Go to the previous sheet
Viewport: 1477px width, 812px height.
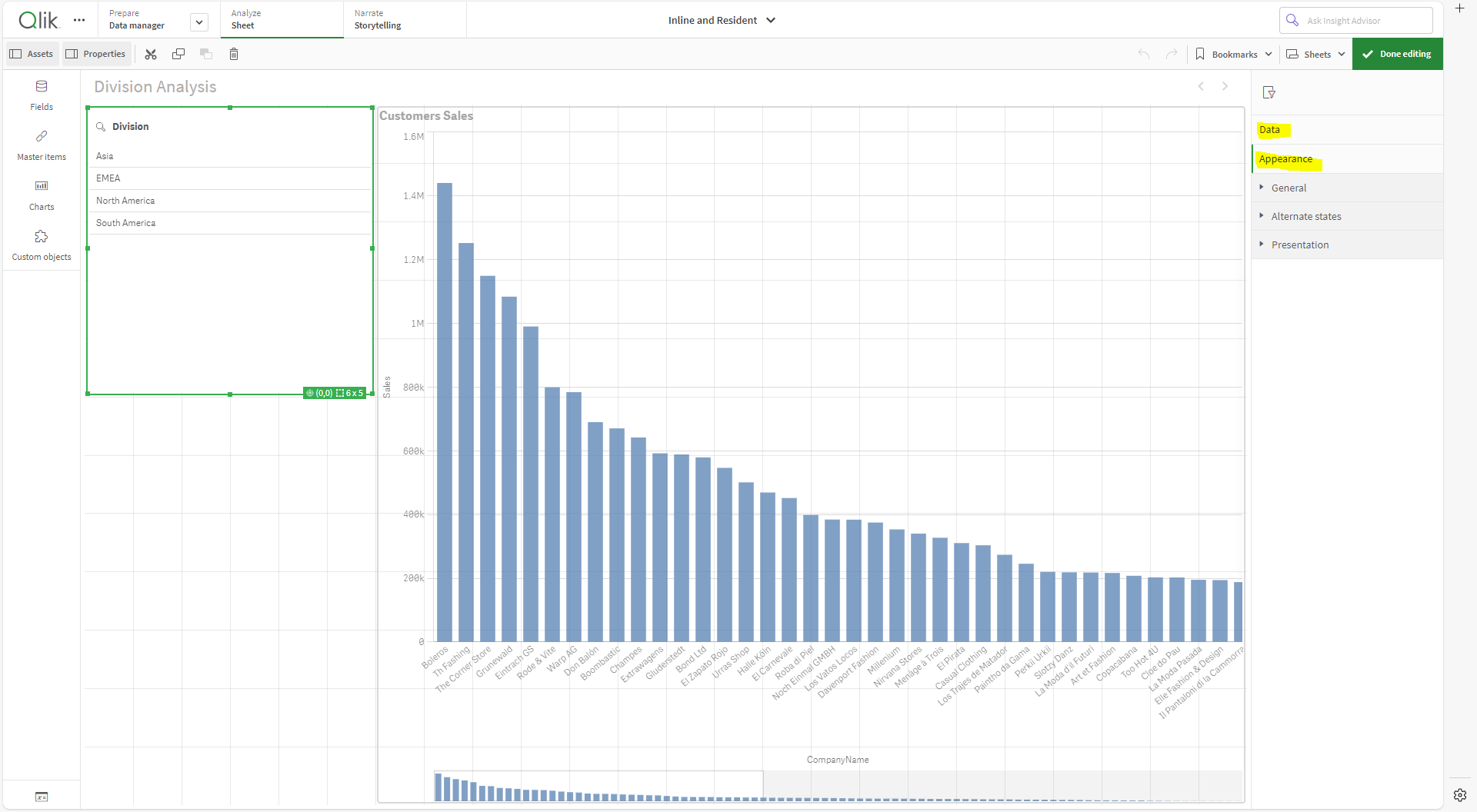(1201, 86)
